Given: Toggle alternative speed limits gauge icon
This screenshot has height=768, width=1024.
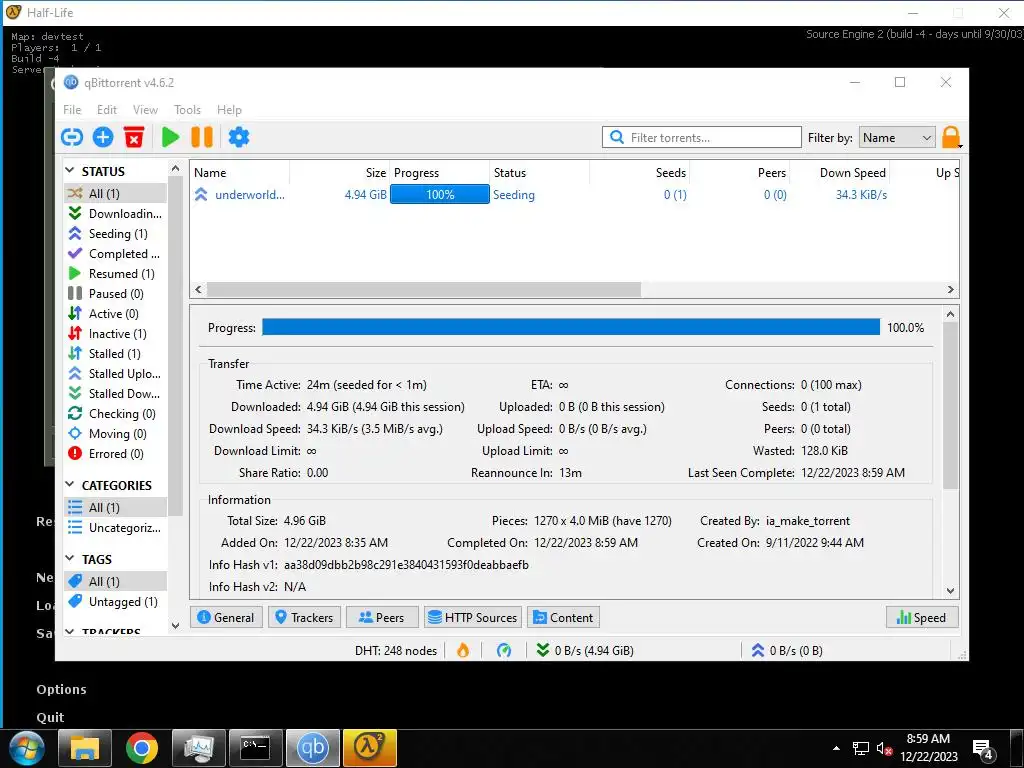Looking at the screenshot, I should pos(504,650).
